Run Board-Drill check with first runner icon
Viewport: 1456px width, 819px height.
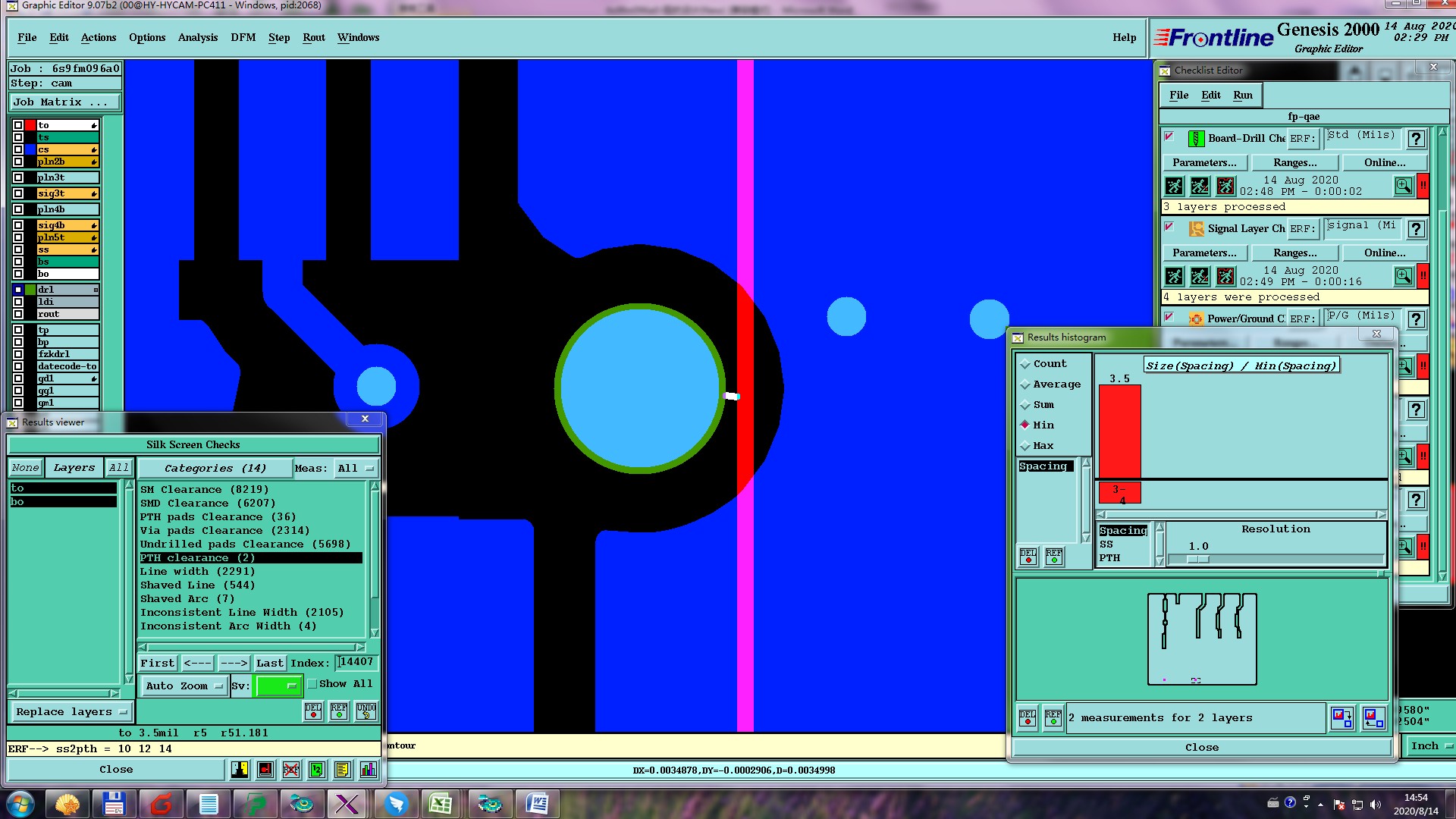tap(1174, 186)
